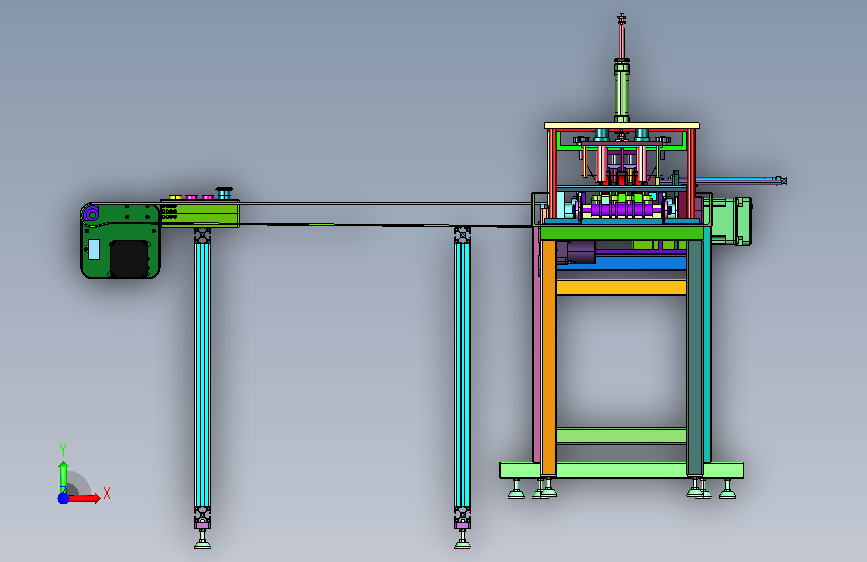This screenshot has width=867, height=562.
Task: Select the green motor on the machine's right side
Action: tap(731, 221)
